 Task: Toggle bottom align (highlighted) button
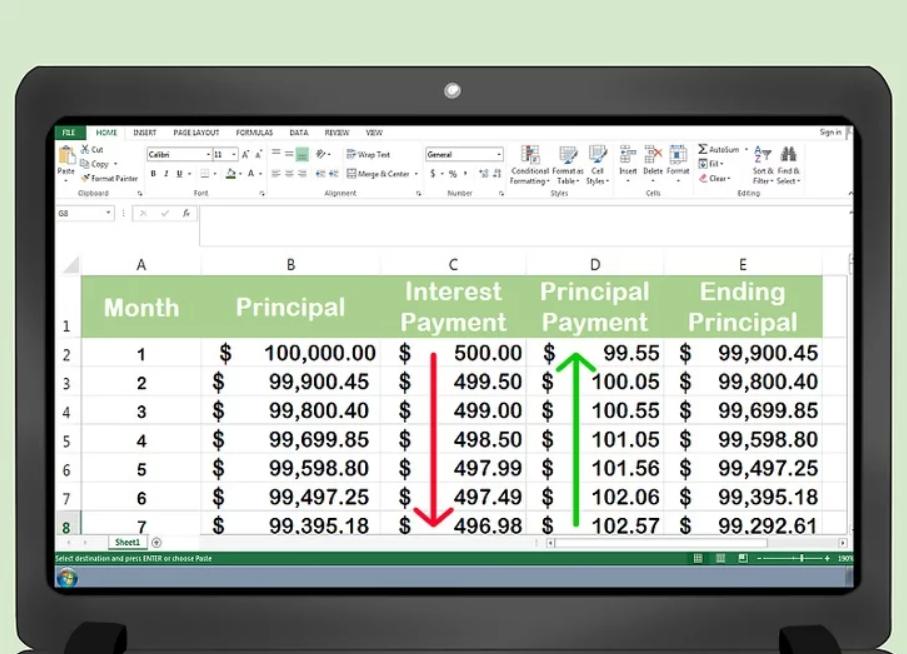click(302, 154)
